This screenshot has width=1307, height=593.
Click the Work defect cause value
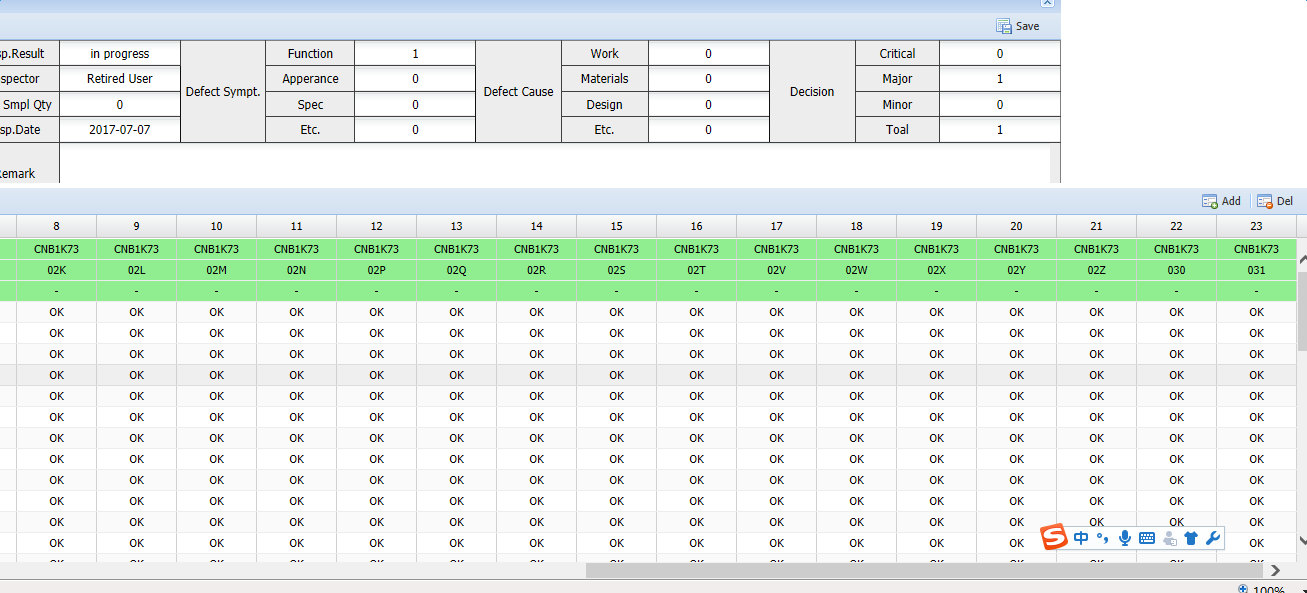tap(709, 53)
